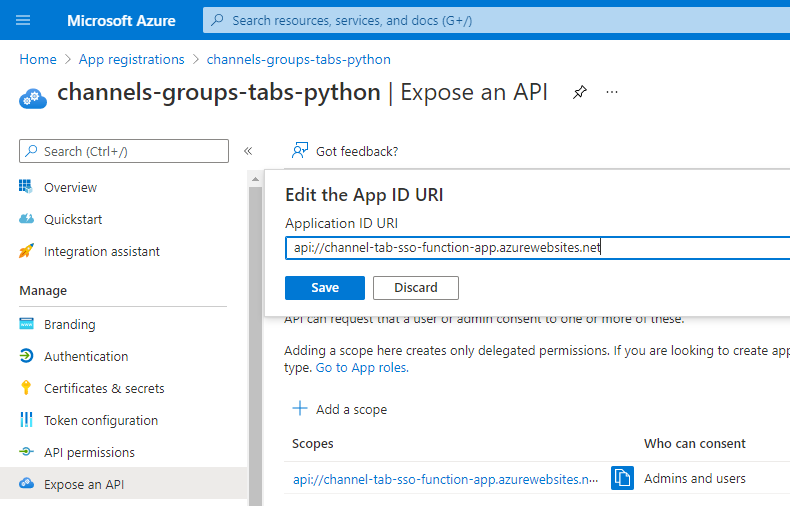The width and height of the screenshot is (790, 506).
Task: Click the API permissions icon
Action: [26, 452]
